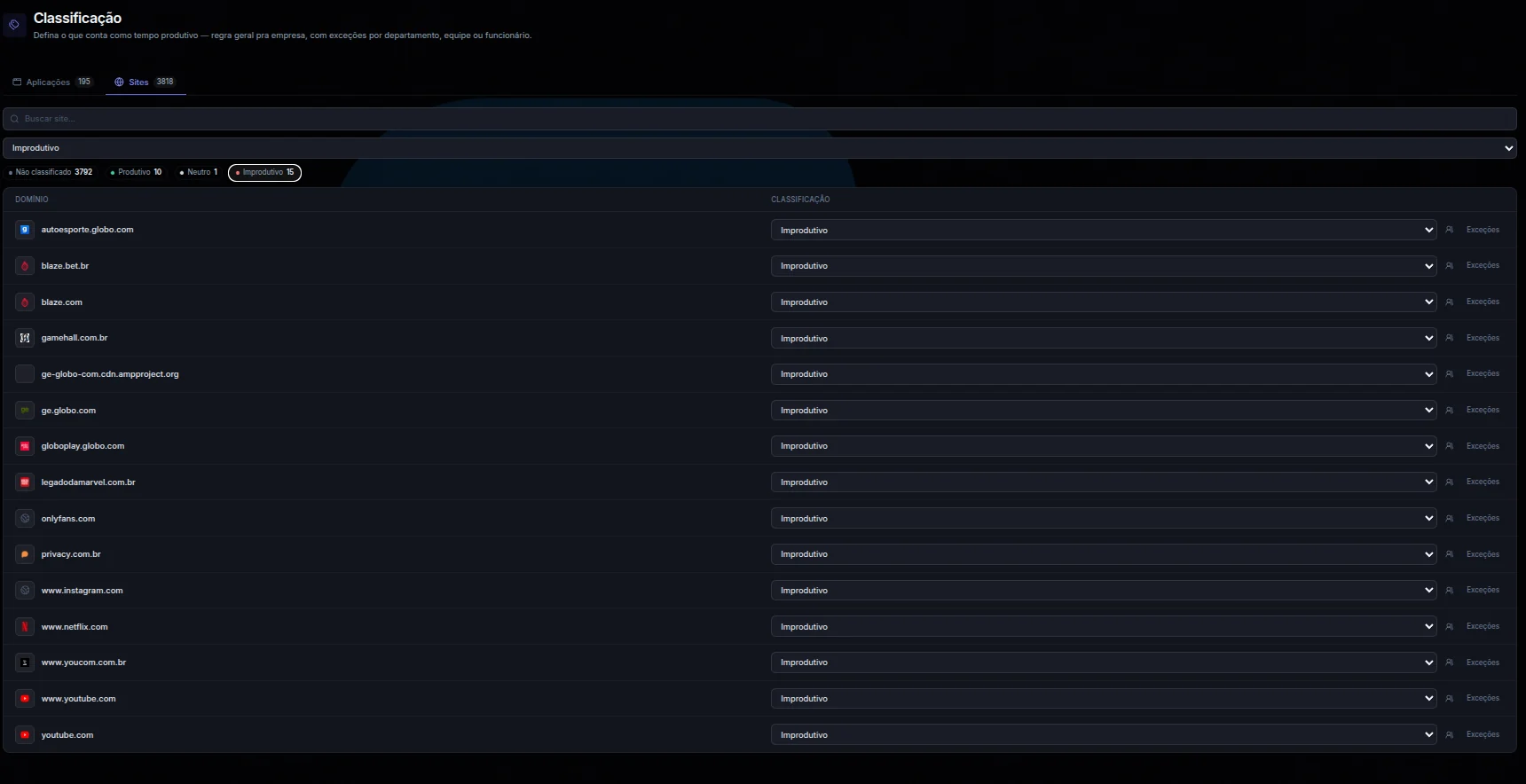Click the gamehall.com.br favicon
The height and width of the screenshot is (784, 1526).
25,338
